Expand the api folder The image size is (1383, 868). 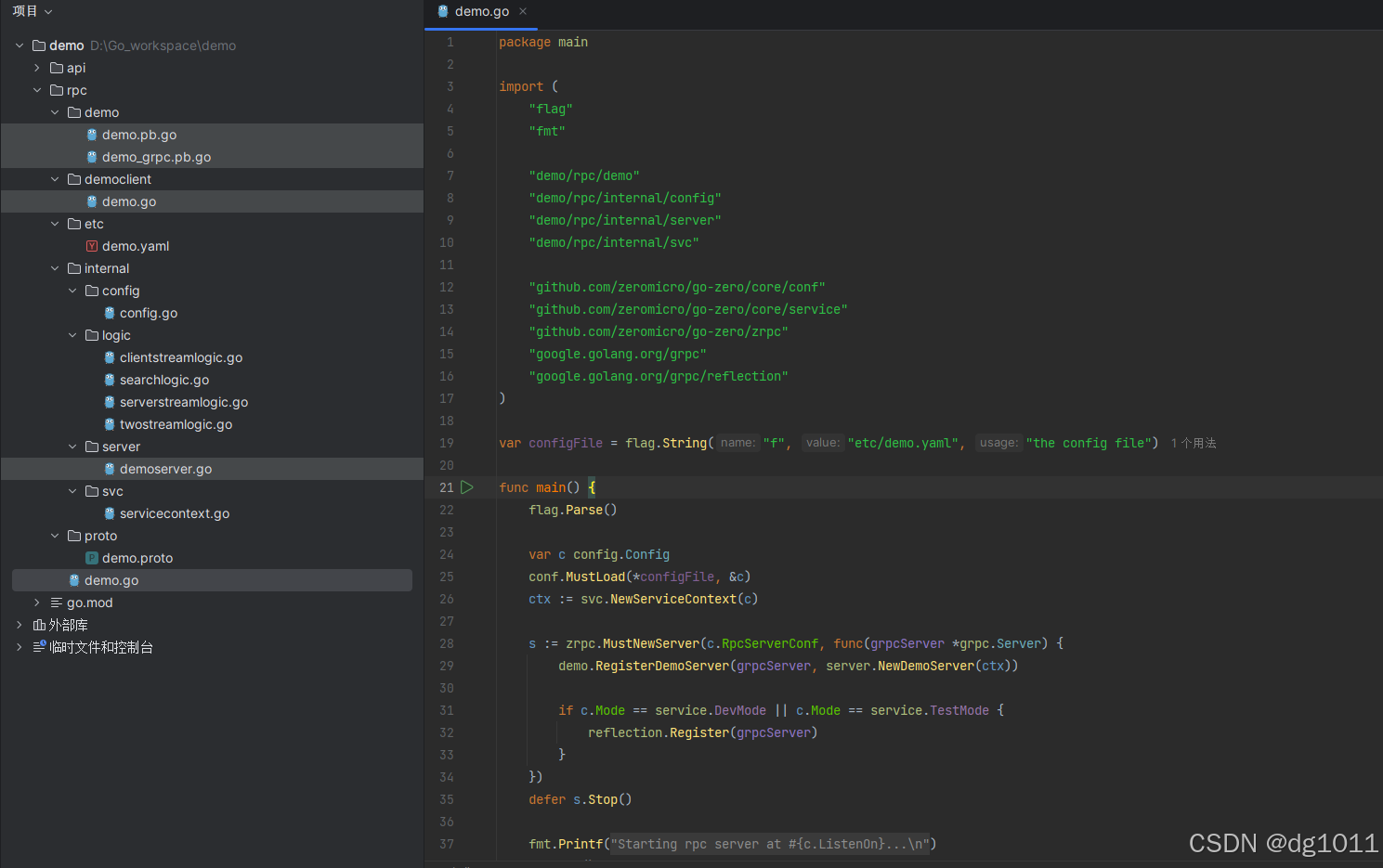coord(37,68)
